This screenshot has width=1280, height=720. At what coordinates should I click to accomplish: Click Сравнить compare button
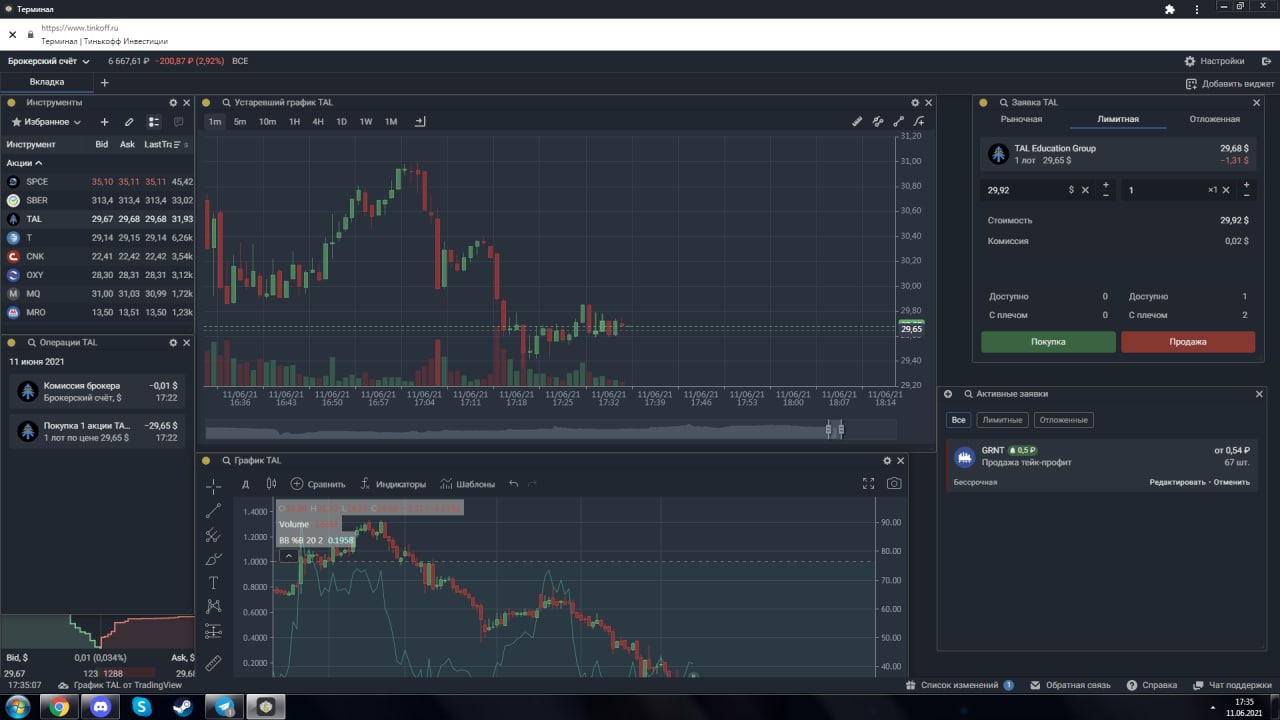(x=317, y=484)
